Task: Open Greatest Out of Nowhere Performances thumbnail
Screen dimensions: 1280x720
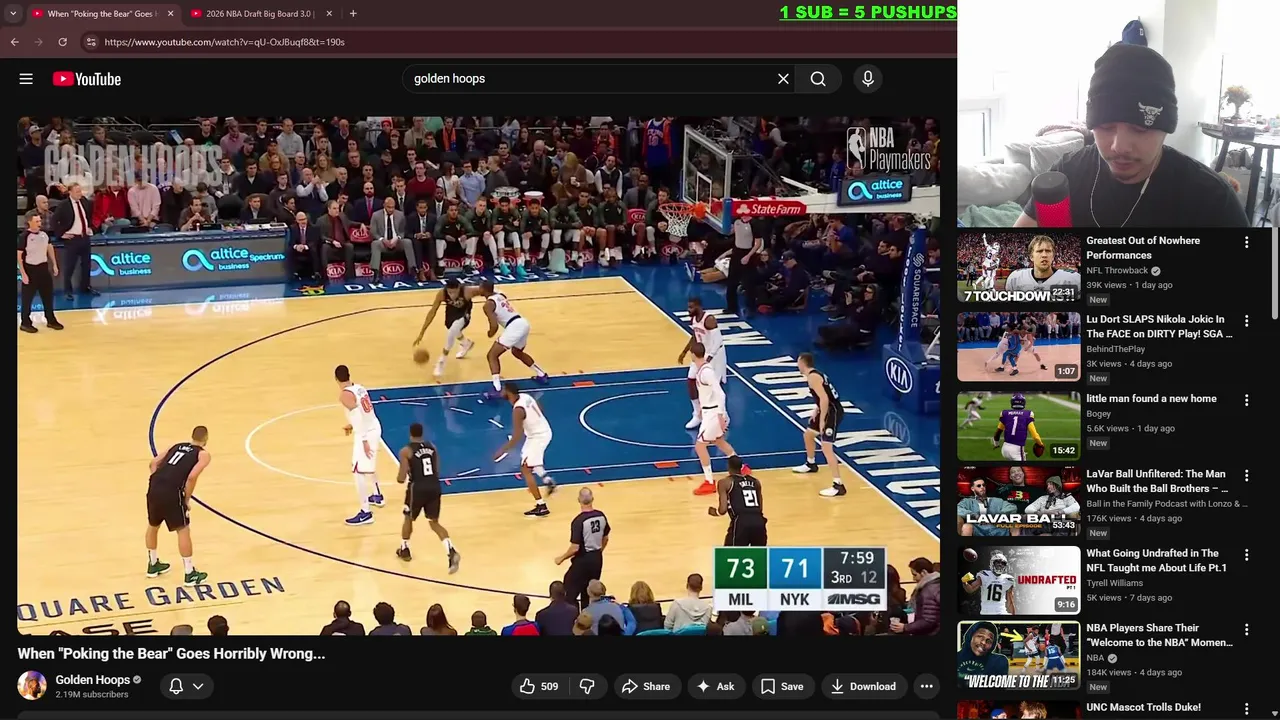Action: point(1018,268)
